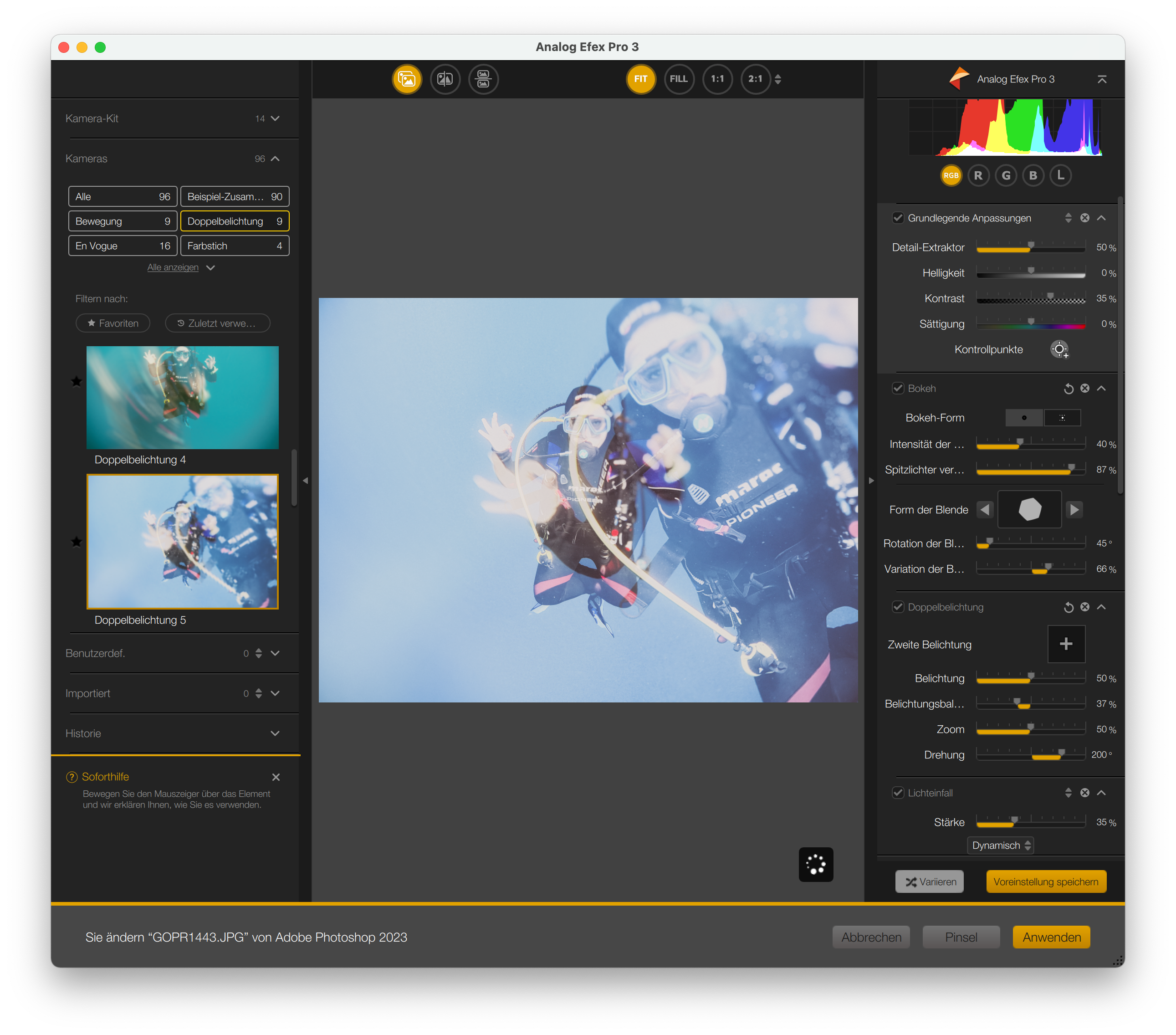
Task: Reset the Bokeh filter settings
Action: click(1069, 389)
